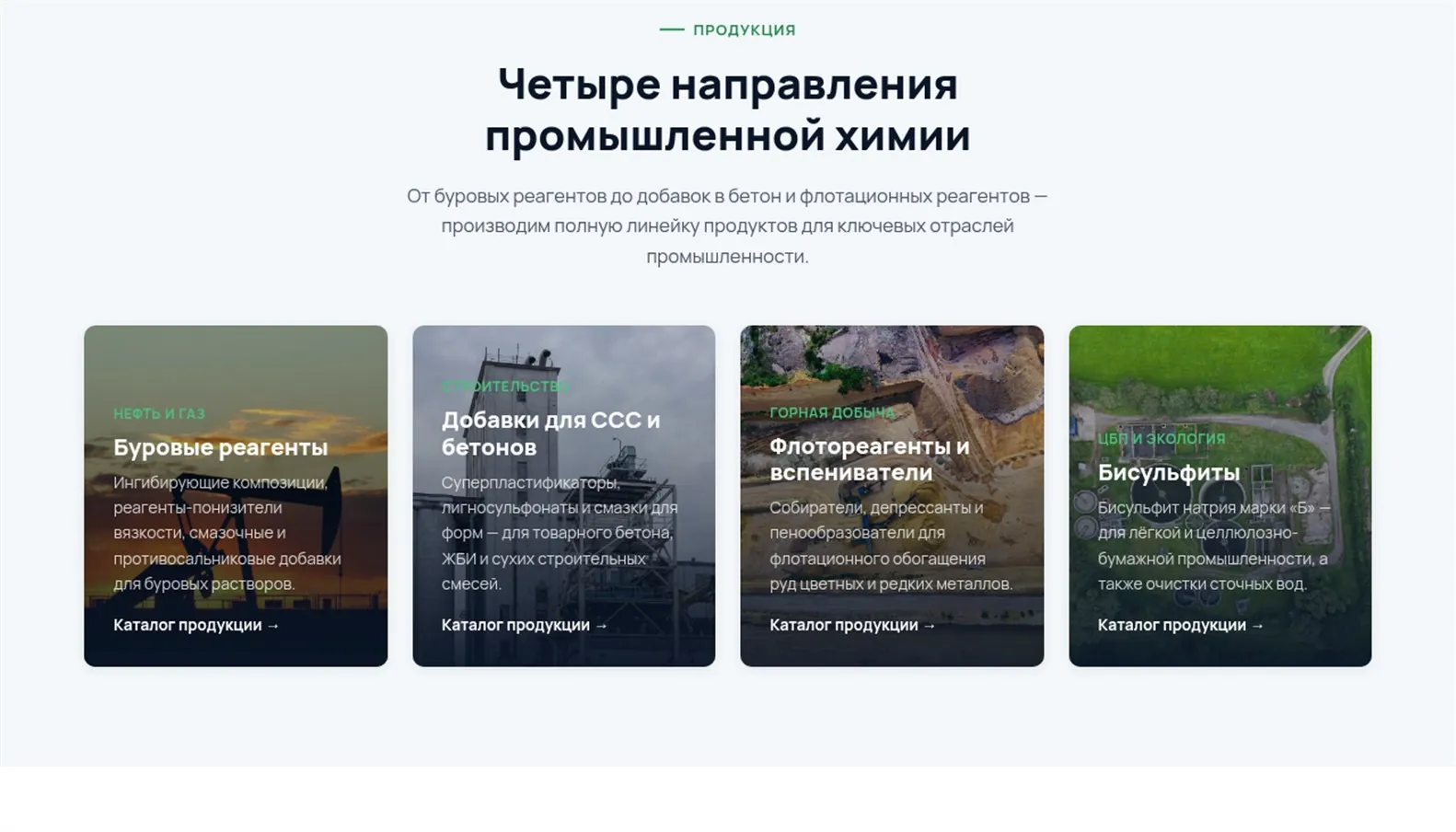The image size is (1456, 832).
Task: Click the heading Четыре направления промышленной химии
Action: point(728,110)
